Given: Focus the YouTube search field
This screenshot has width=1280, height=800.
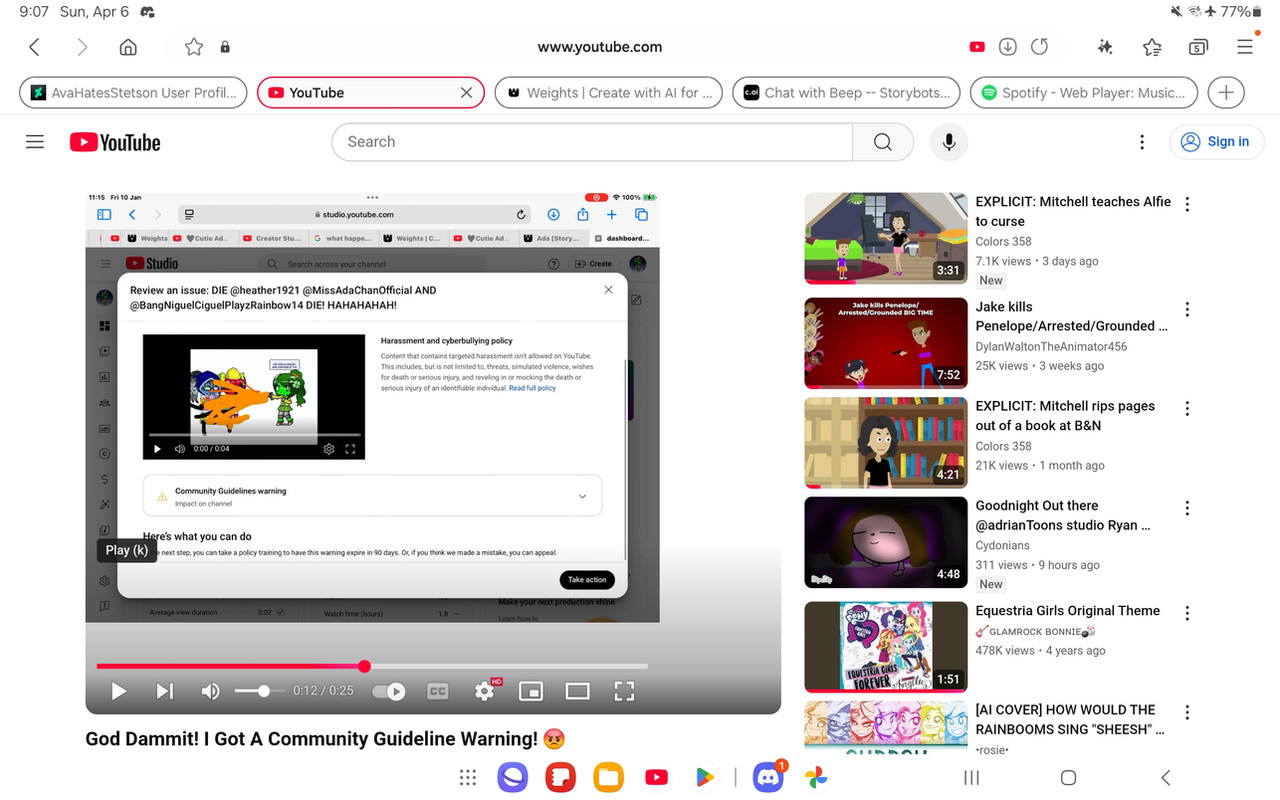Looking at the screenshot, I should pyautogui.click(x=592, y=142).
